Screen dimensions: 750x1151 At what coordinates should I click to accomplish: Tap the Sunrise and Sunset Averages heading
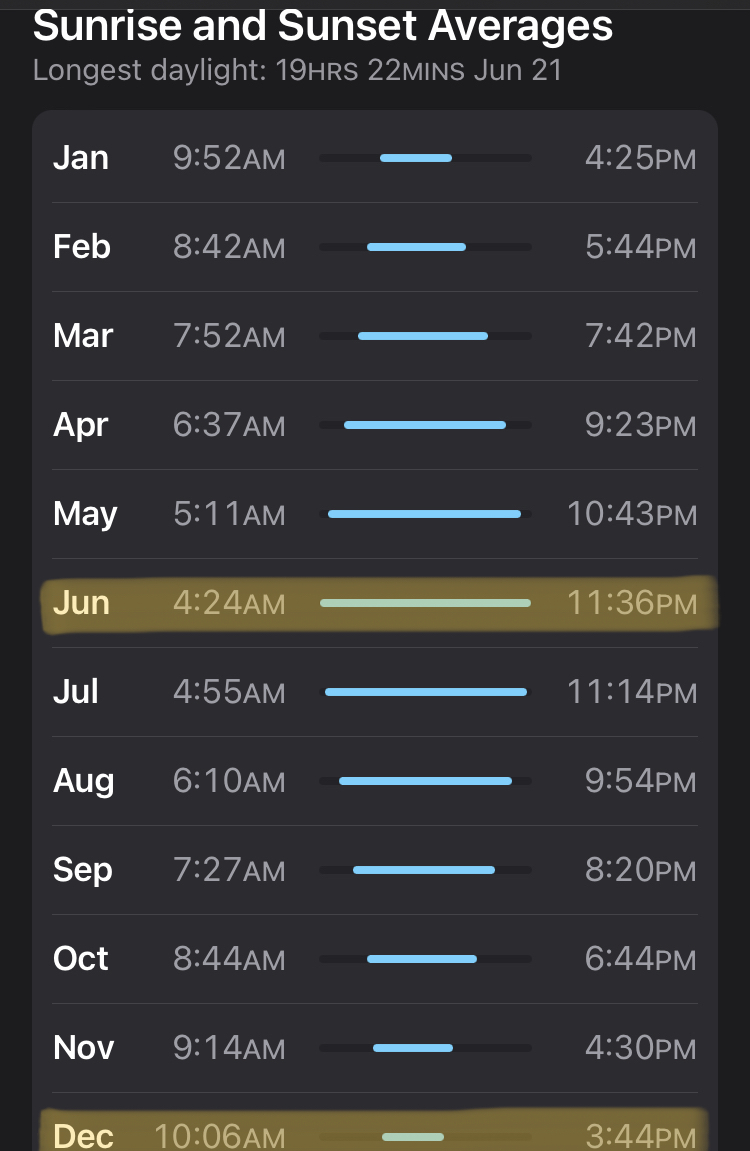tap(322, 26)
